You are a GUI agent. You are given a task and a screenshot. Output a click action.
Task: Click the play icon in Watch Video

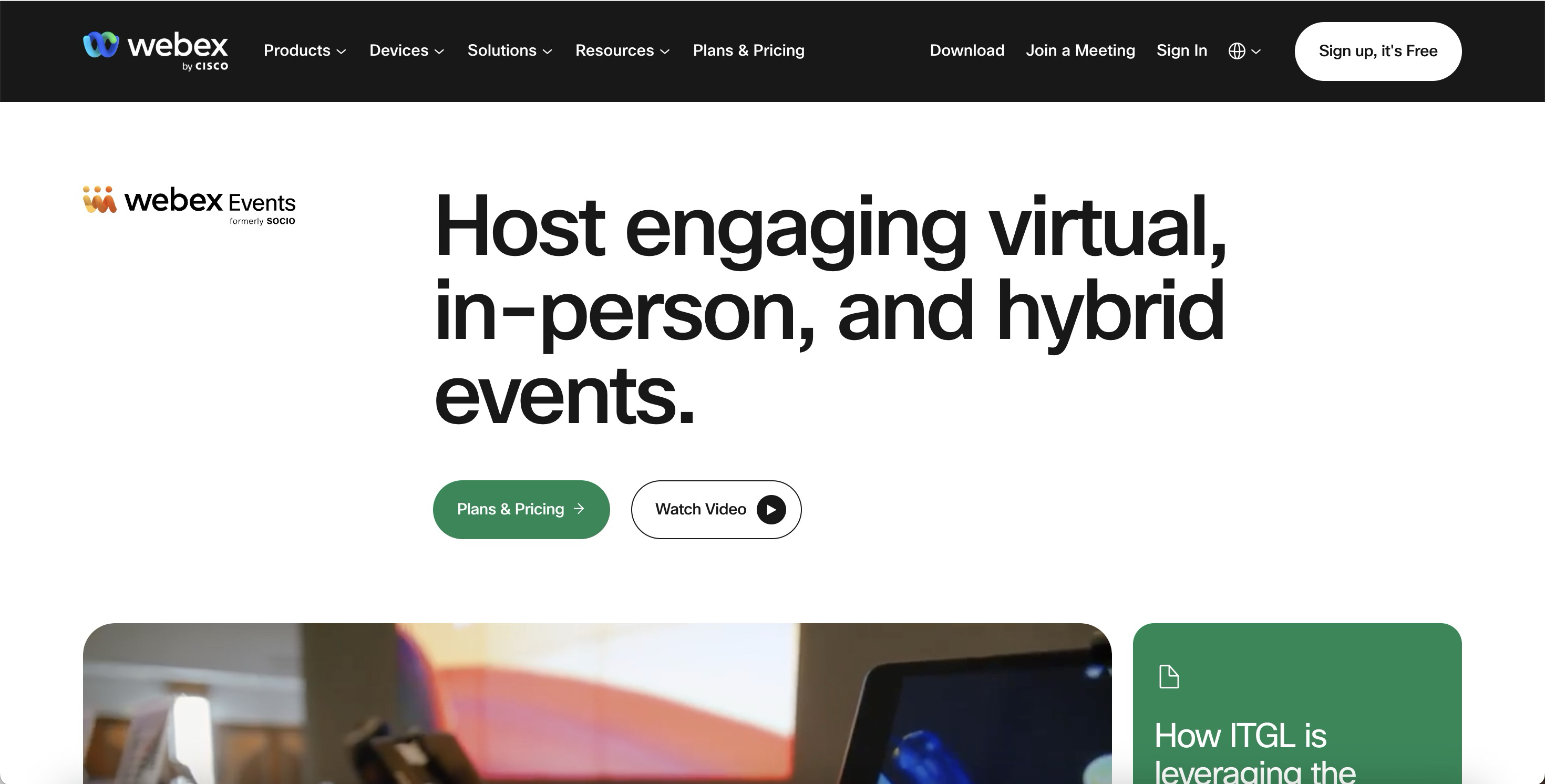(771, 510)
